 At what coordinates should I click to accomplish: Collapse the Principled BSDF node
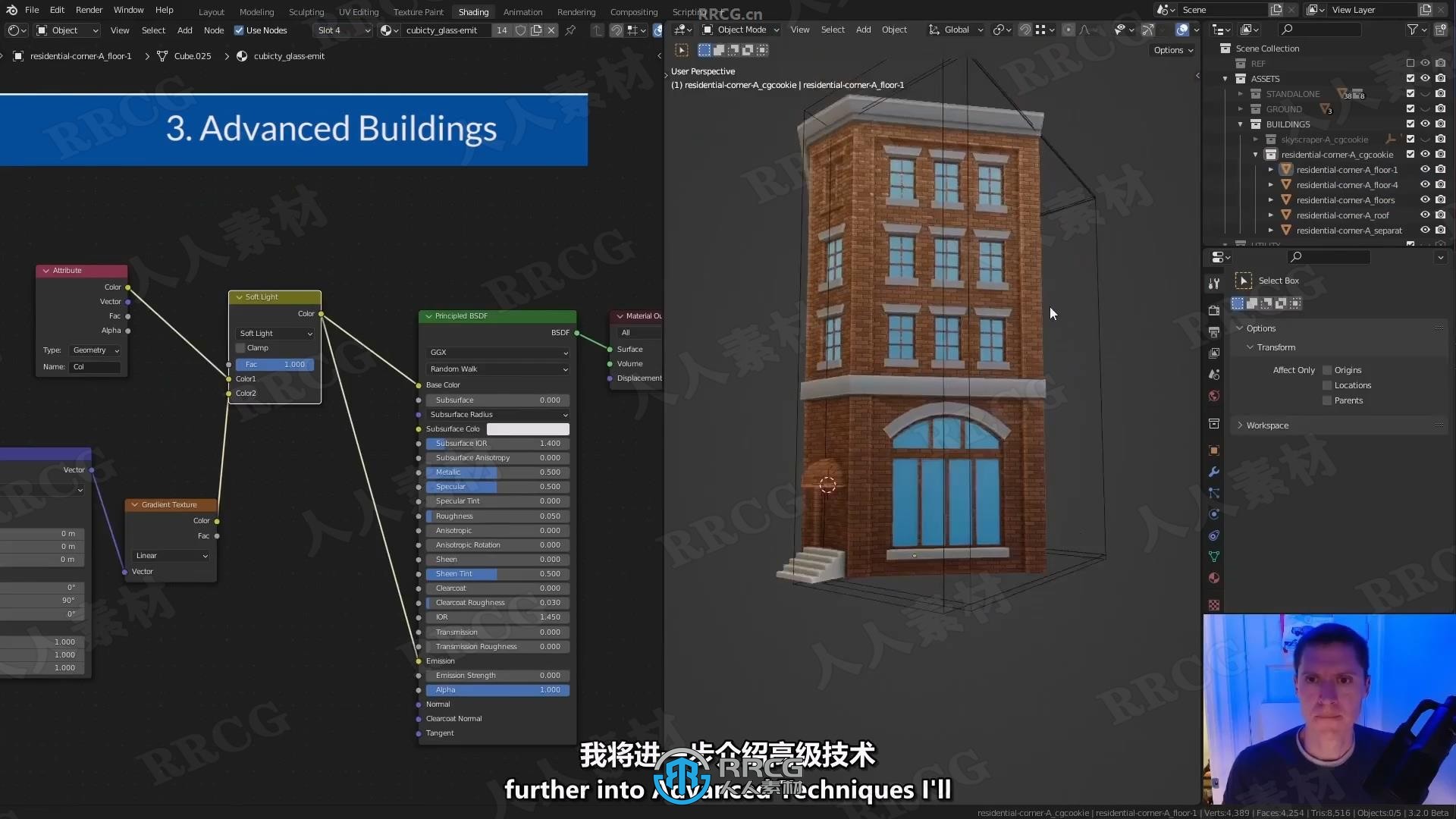tap(428, 316)
